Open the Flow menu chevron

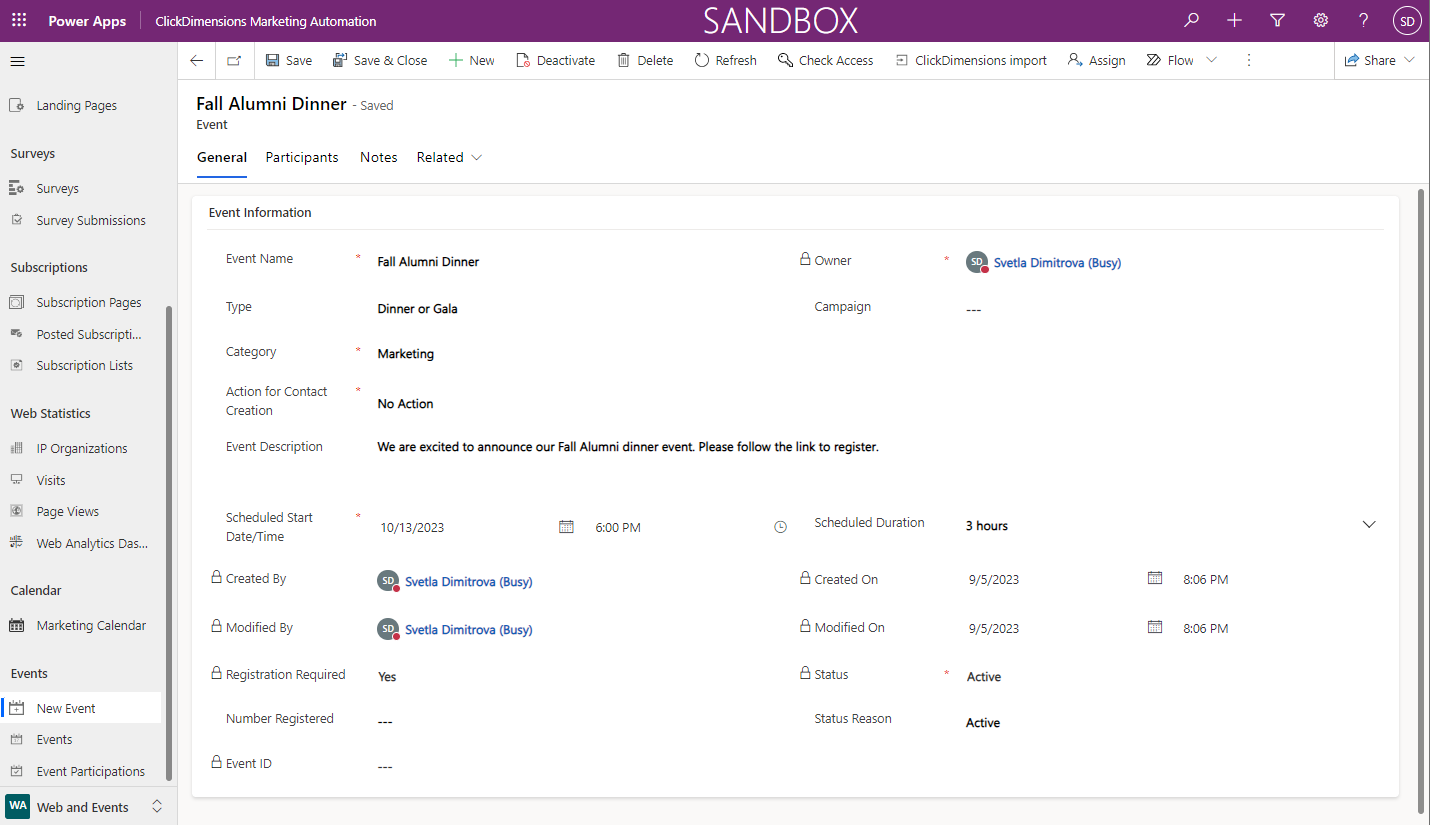pos(1212,61)
